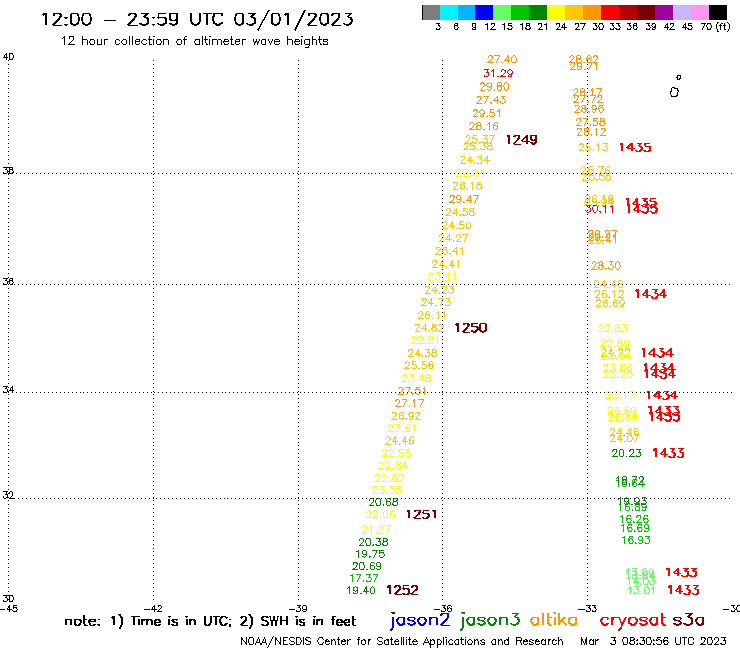Click the date range title 12:00 – 23:59 UTC
The height and width of the screenshot is (650, 740).
(x=197, y=19)
